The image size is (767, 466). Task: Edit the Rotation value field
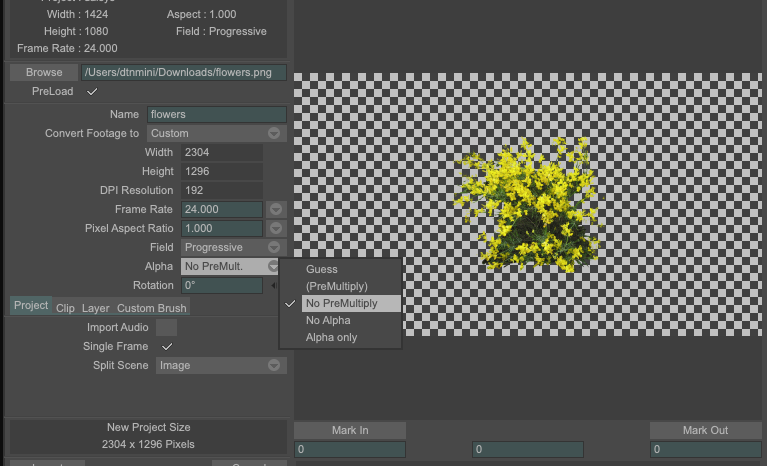(222, 286)
